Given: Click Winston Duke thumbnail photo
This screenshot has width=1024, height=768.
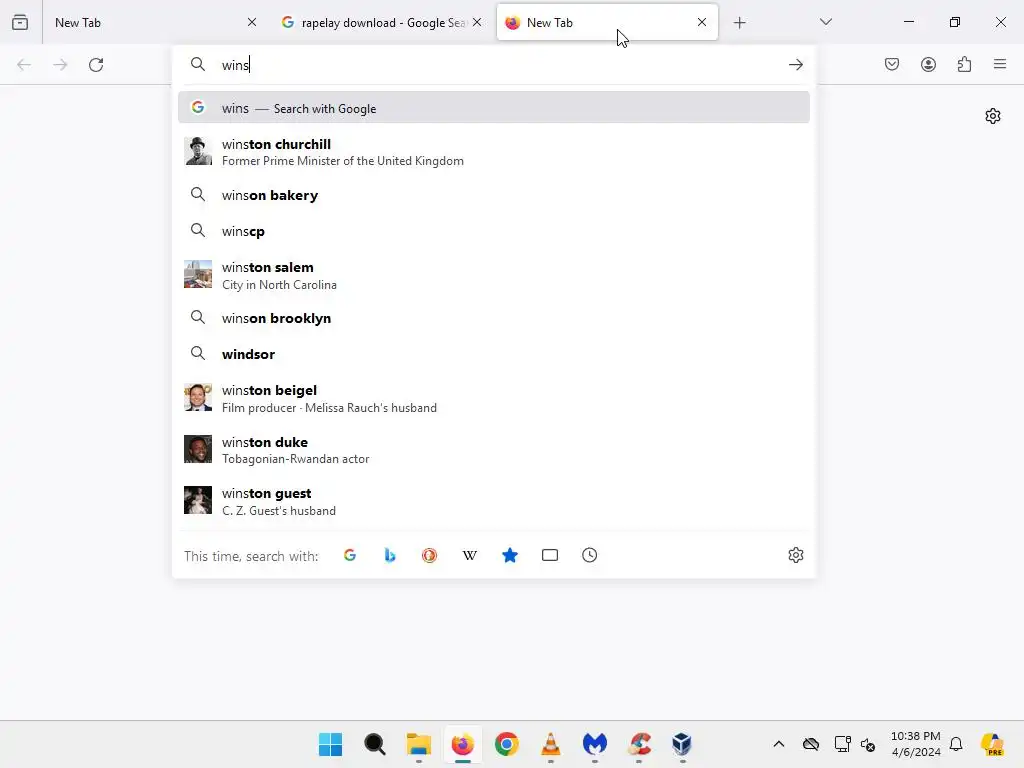Looking at the screenshot, I should tap(198, 449).
